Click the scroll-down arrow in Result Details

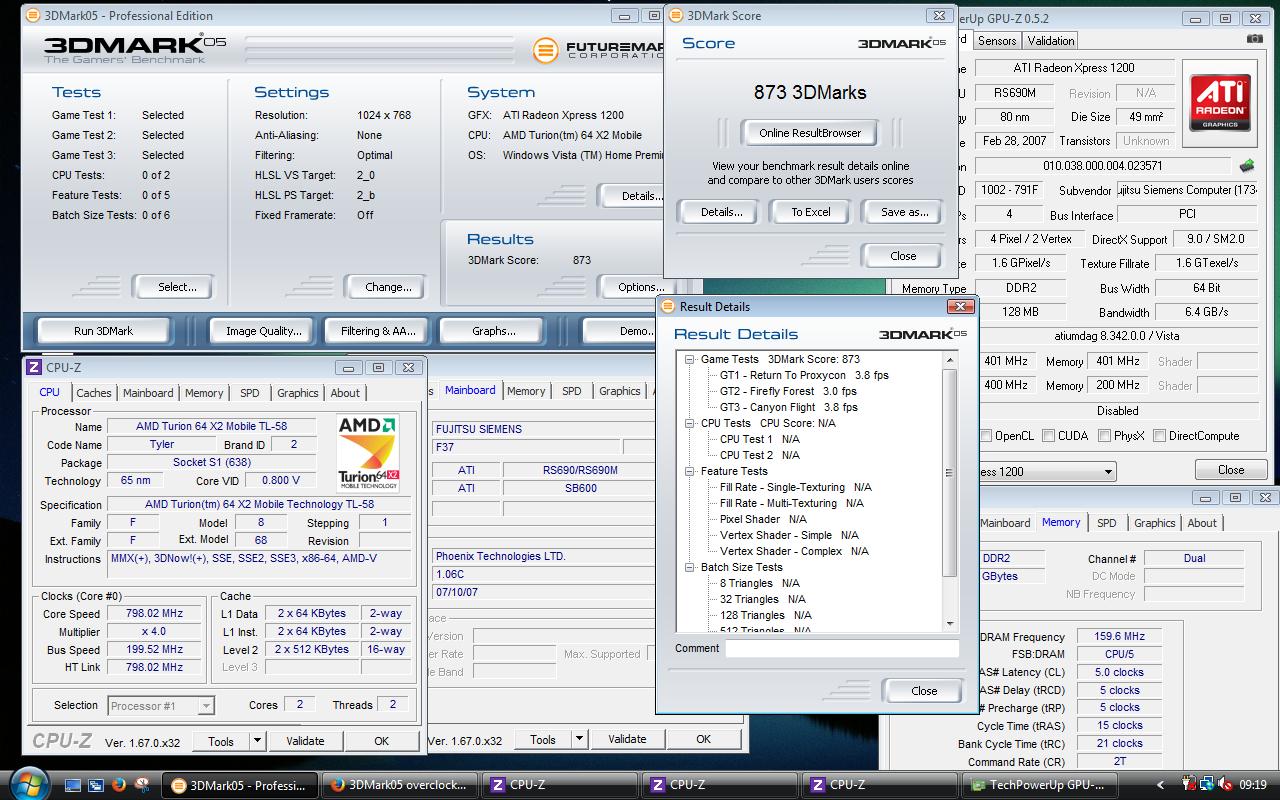[x=950, y=624]
